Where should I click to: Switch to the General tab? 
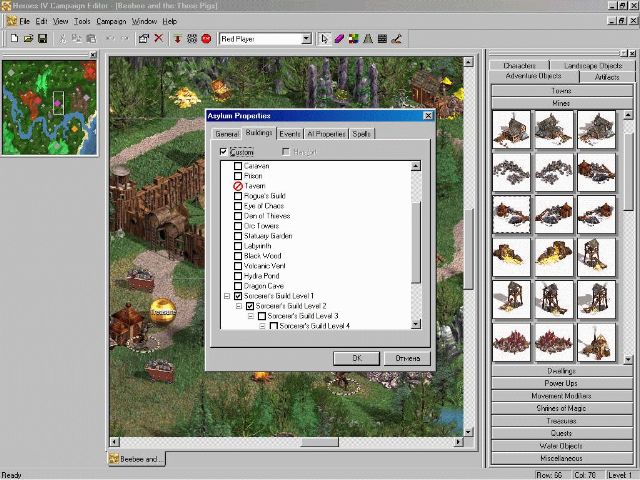tap(227, 134)
